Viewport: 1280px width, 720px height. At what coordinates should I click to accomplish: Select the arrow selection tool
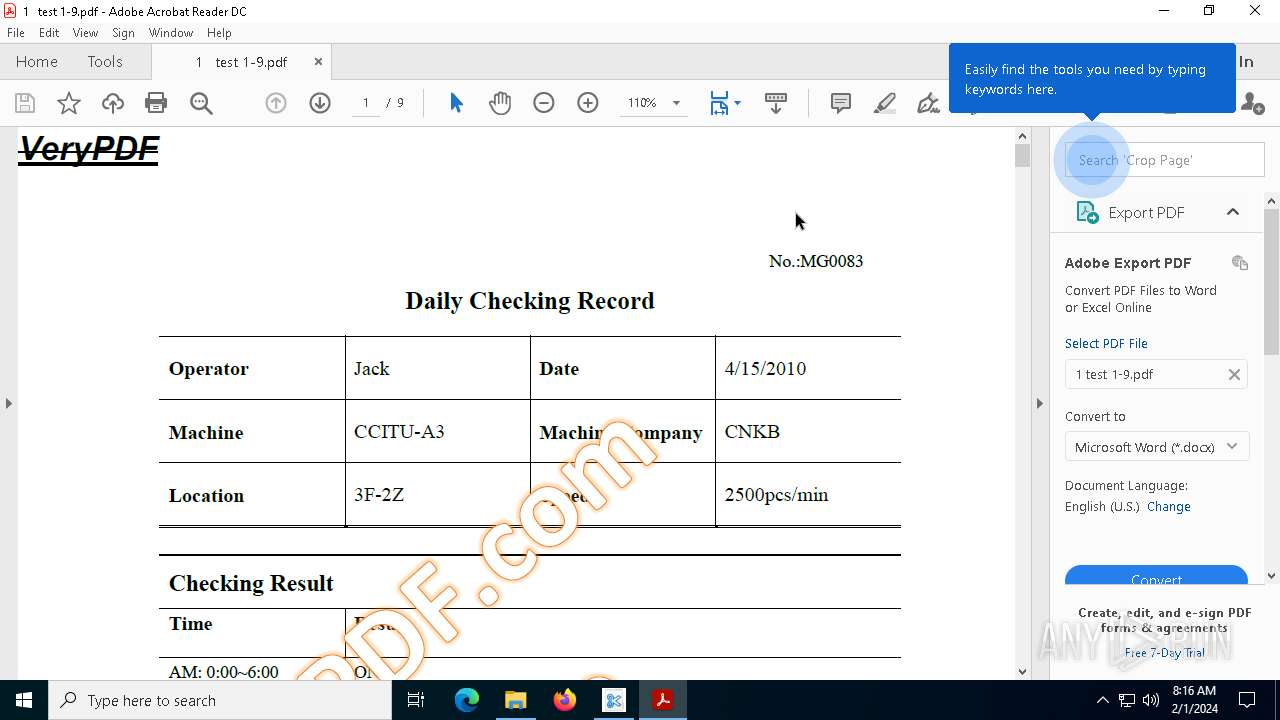[x=456, y=103]
